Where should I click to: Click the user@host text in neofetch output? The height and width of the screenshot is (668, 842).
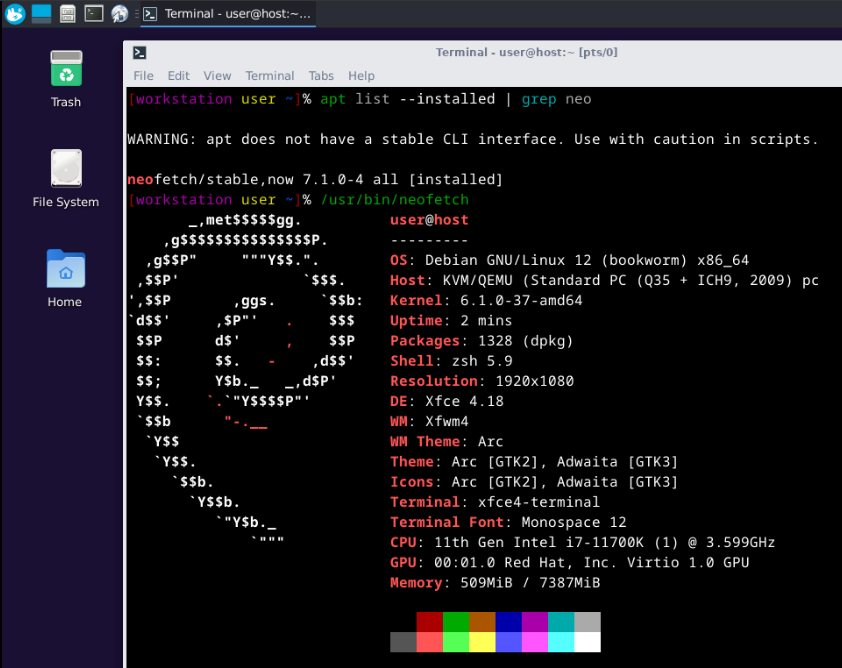click(429, 220)
